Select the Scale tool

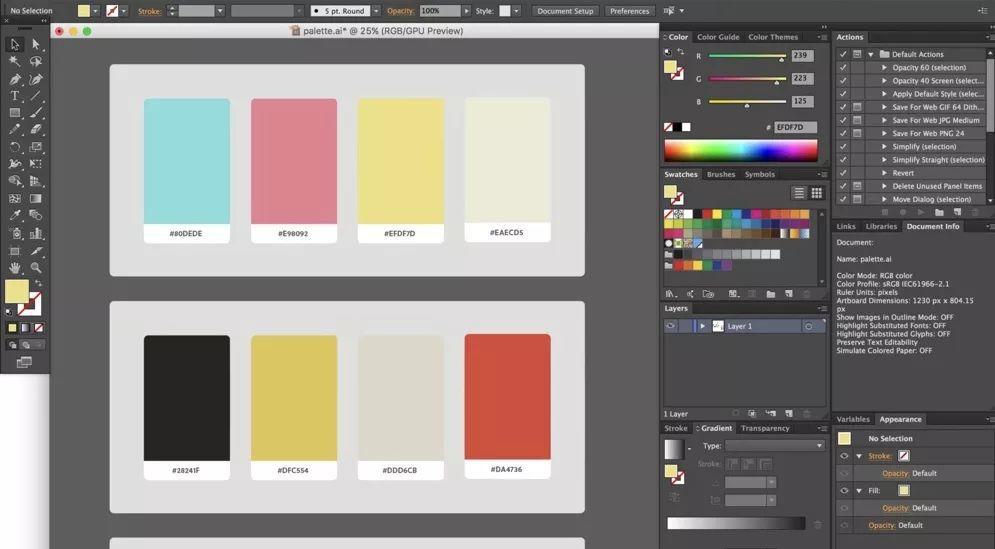pyautogui.click(x=36, y=147)
